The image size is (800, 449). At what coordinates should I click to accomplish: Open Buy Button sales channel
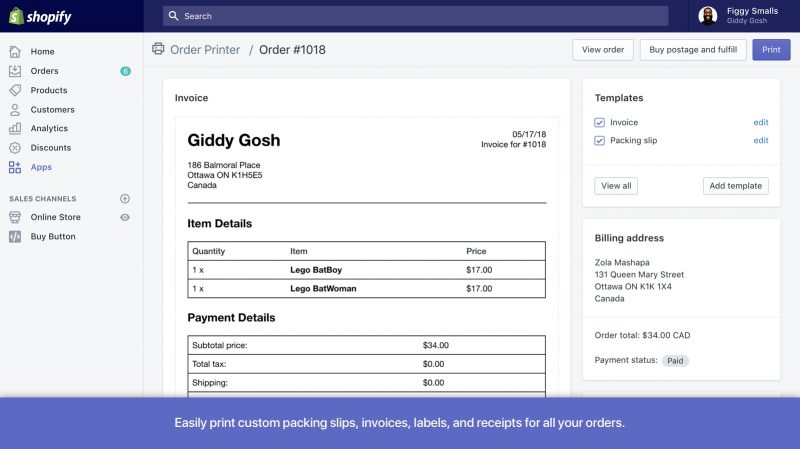(52, 237)
